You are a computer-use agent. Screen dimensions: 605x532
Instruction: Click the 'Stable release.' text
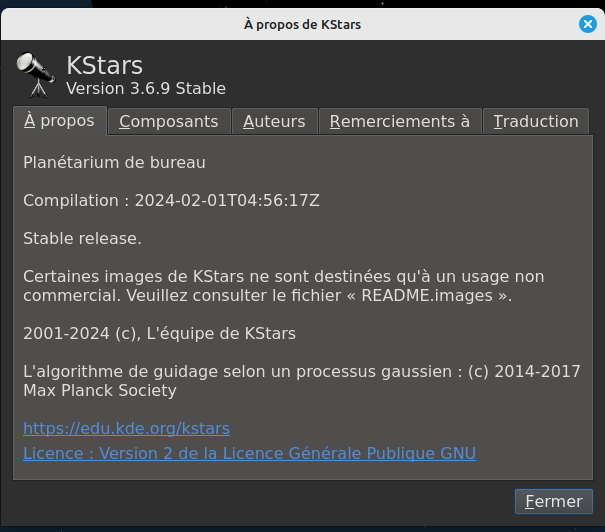82,238
